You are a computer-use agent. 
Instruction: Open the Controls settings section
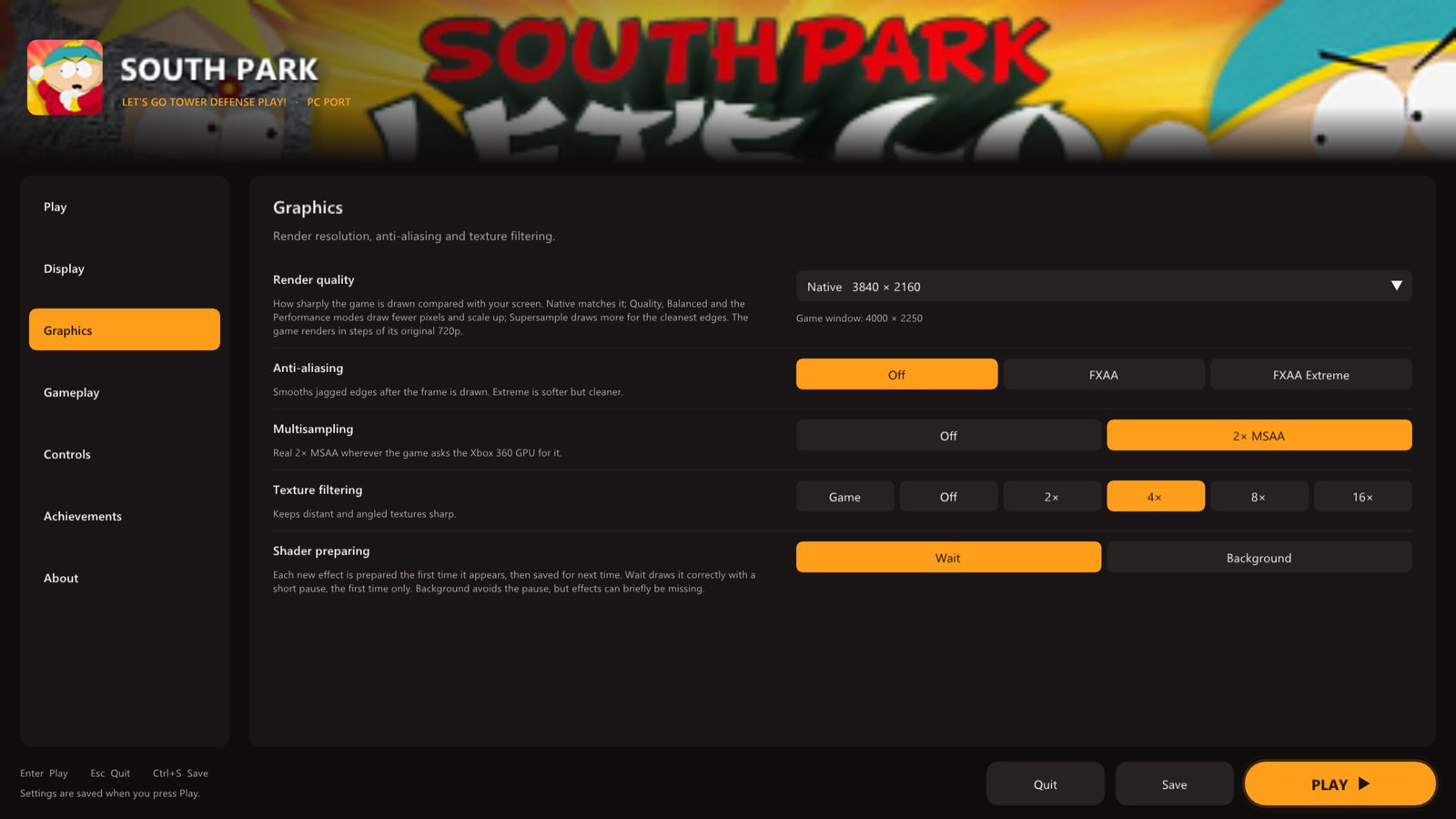coord(125,454)
